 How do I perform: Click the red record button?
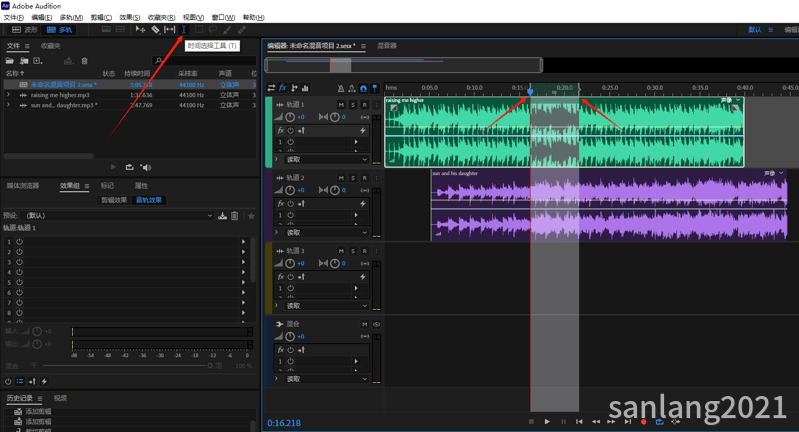[x=644, y=422]
